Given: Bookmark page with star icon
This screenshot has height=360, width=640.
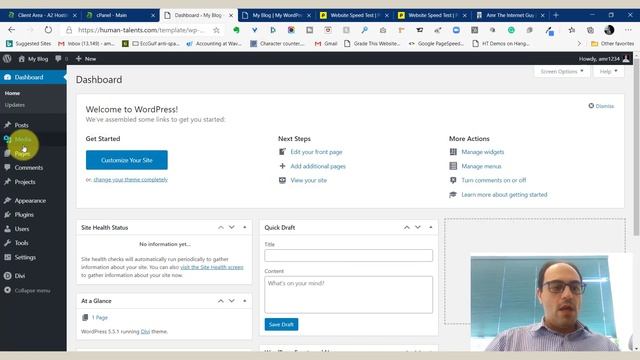Looking at the screenshot, I should tap(216, 30).
